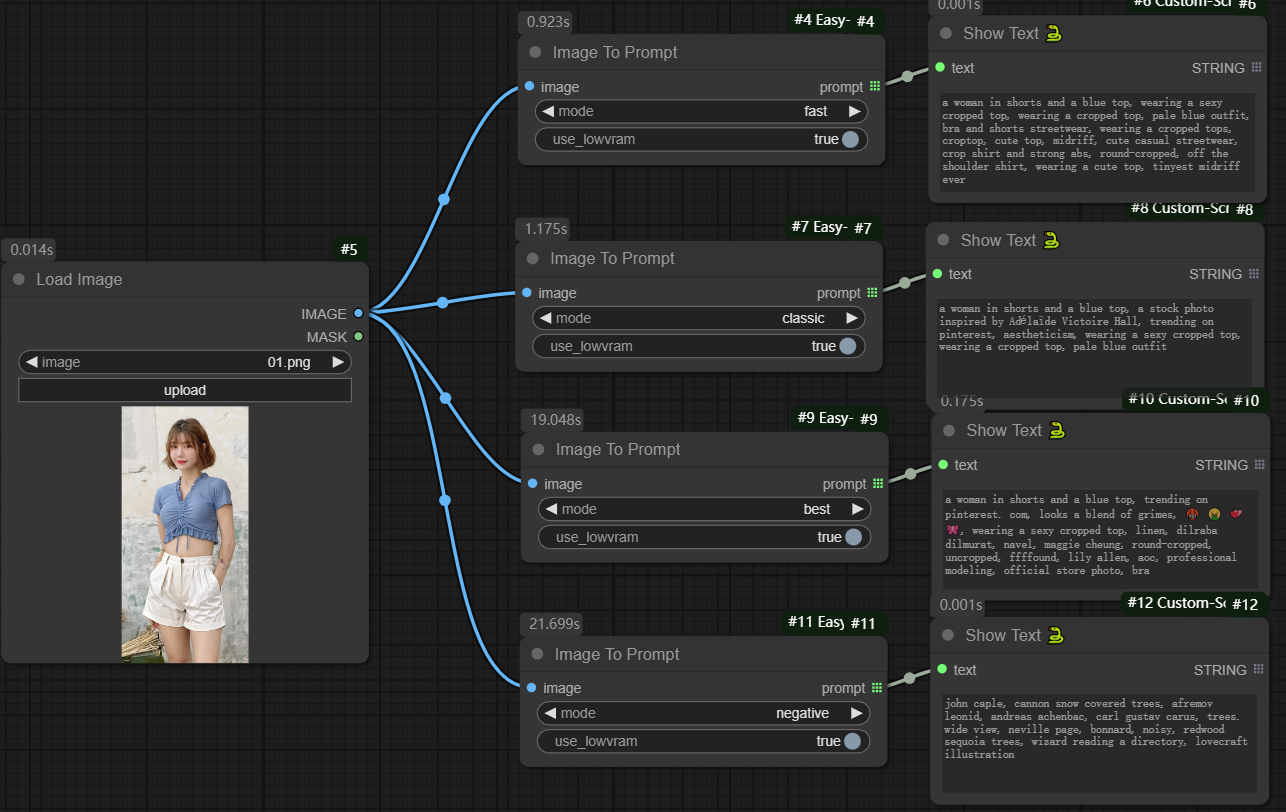Viewport: 1286px width, 812px height.
Task: Click the STRING output grid icon on node #8
Action: coord(1251,274)
